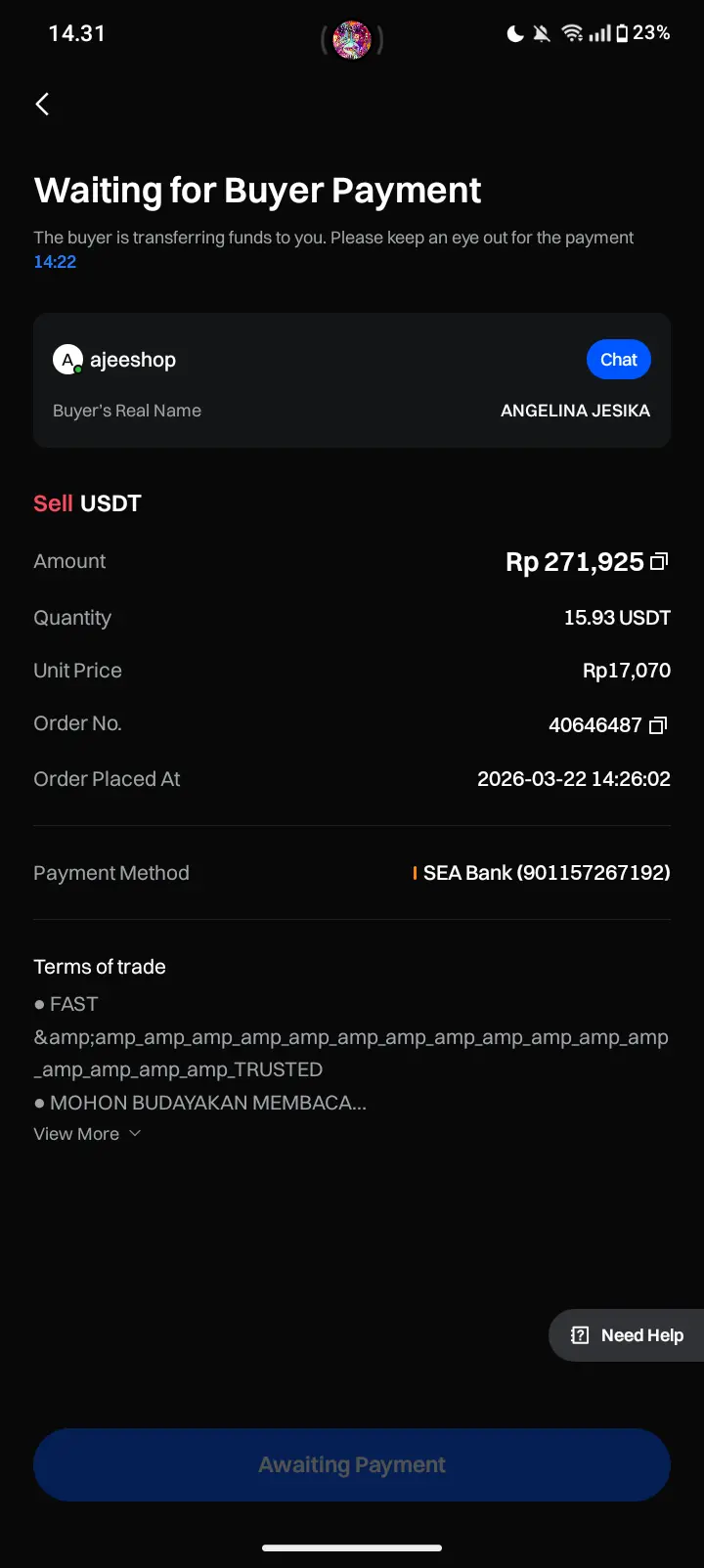Tap the back arrow icon

coord(42,104)
